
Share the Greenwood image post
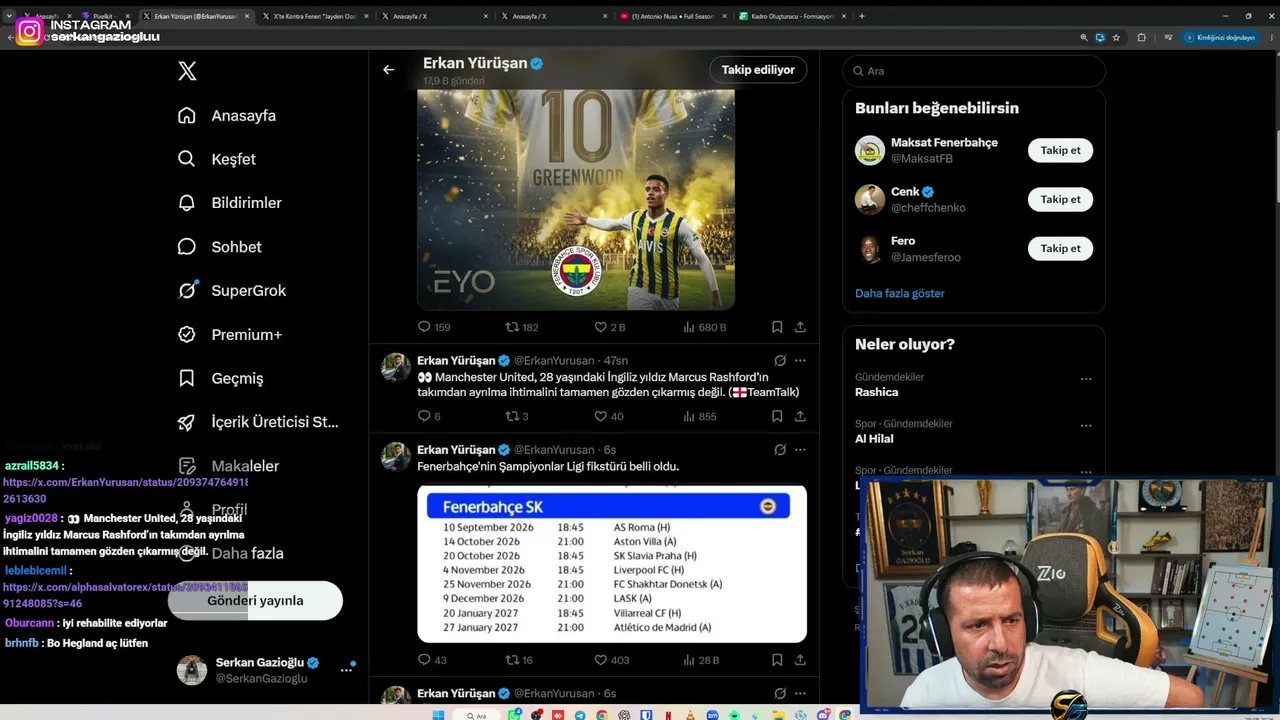800,327
